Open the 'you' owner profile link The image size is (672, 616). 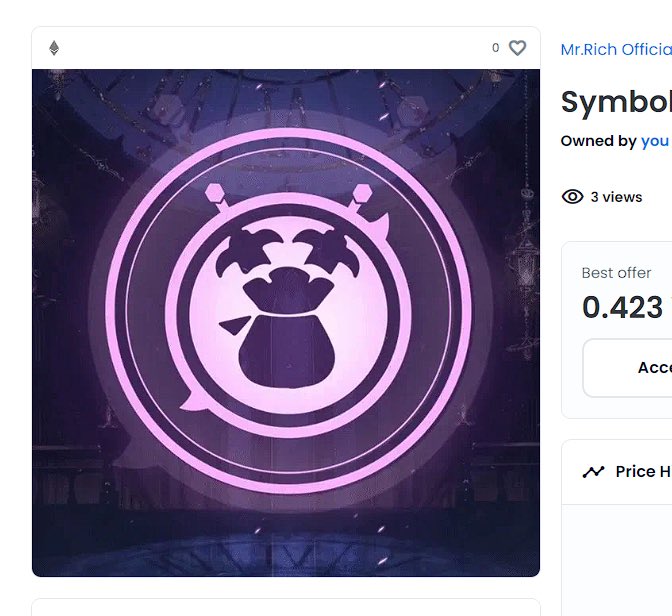pos(654,141)
